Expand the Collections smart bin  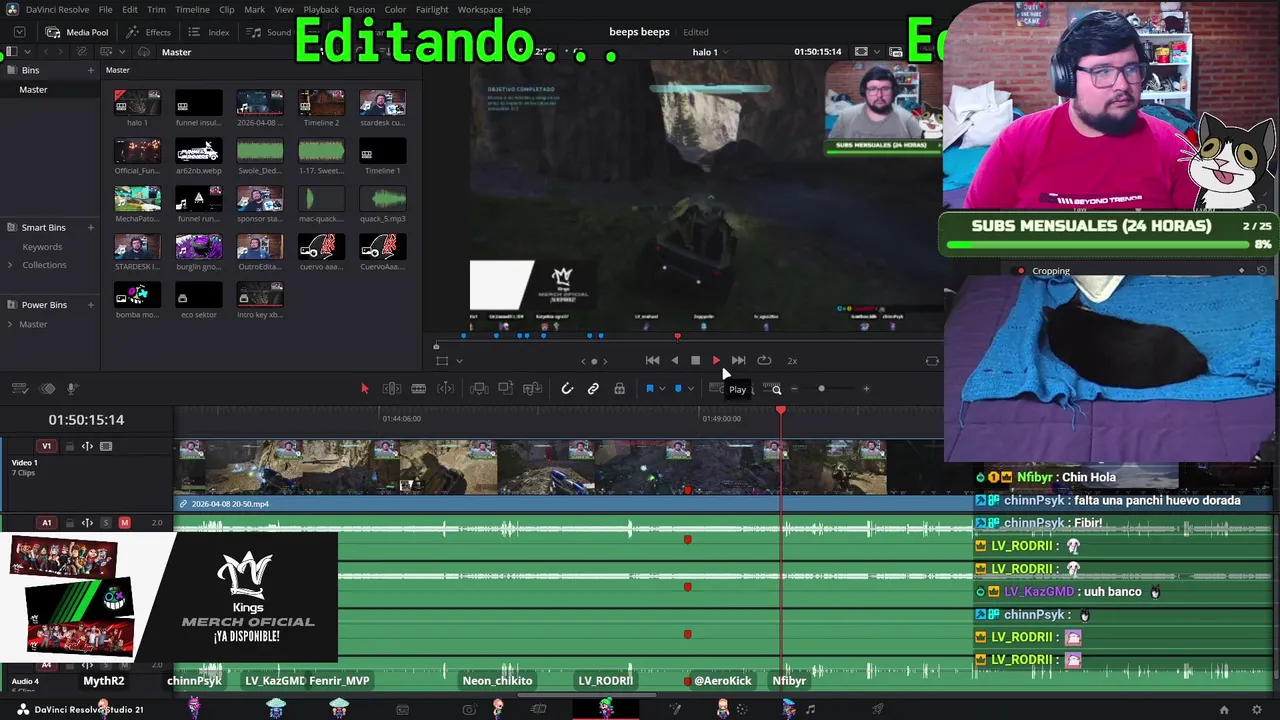(x=10, y=265)
